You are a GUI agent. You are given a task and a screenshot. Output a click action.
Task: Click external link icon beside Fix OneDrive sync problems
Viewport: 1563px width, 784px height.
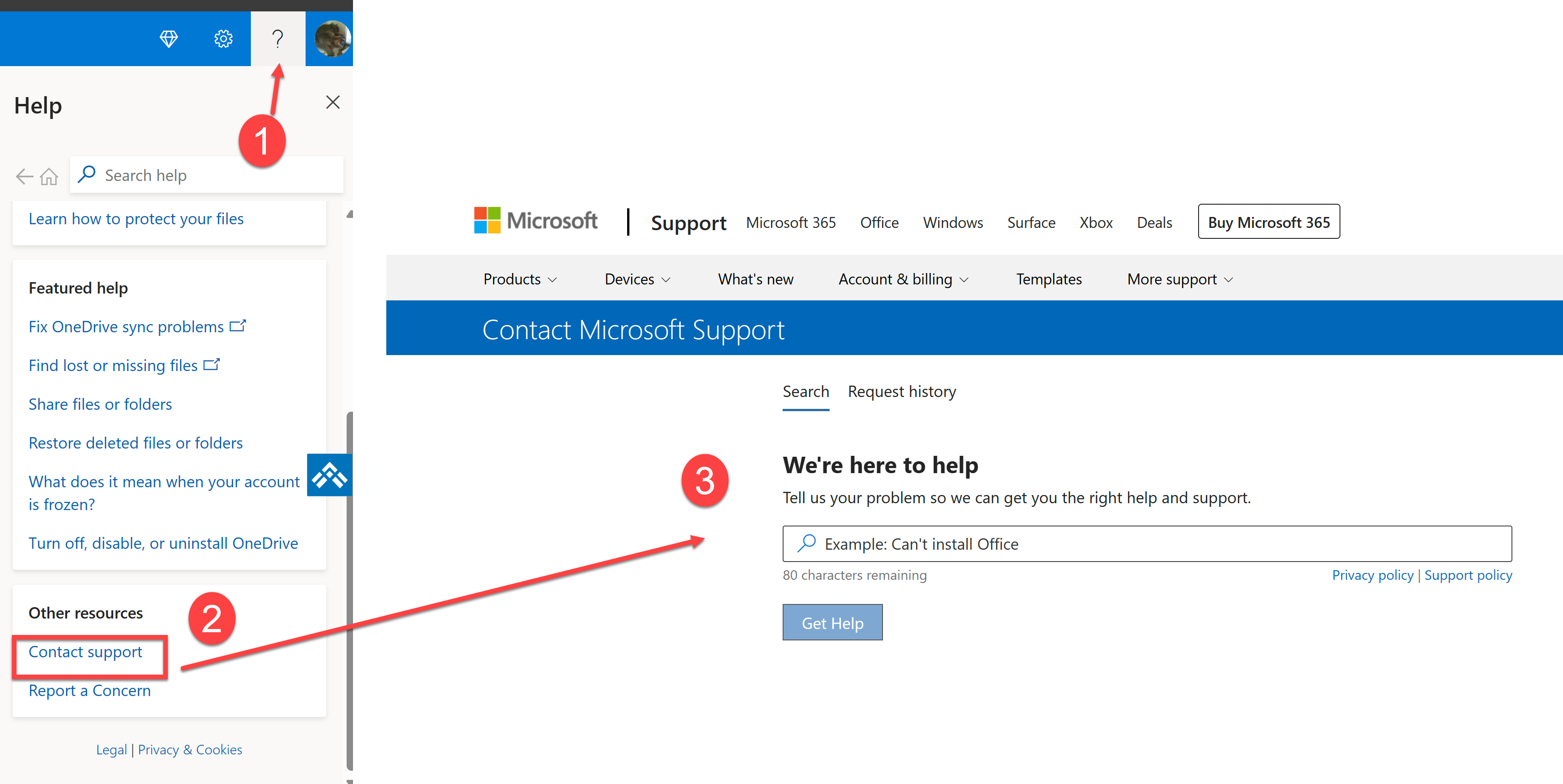coord(237,325)
